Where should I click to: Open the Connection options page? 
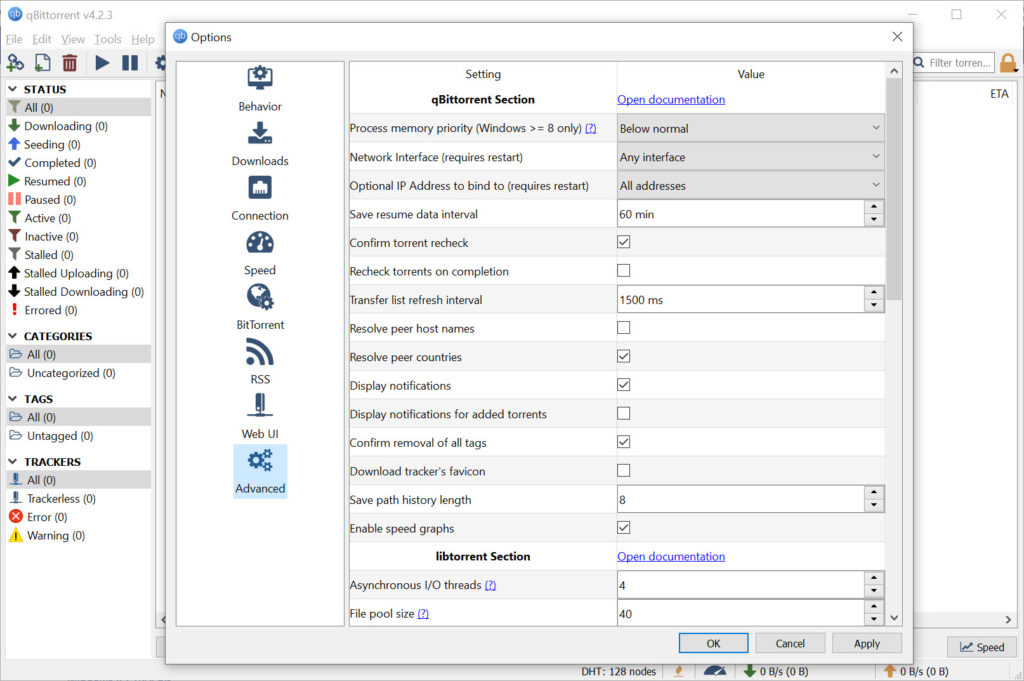tap(260, 198)
